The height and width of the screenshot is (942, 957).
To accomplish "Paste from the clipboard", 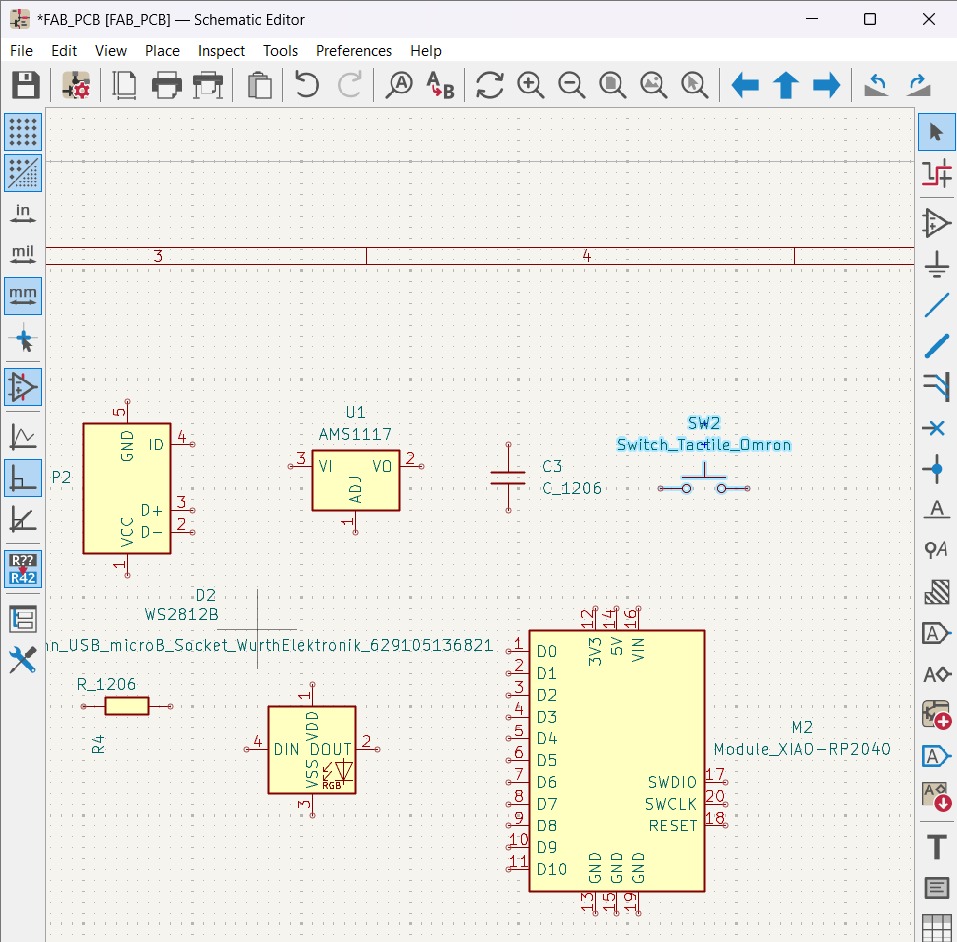I will (x=259, y=85).
